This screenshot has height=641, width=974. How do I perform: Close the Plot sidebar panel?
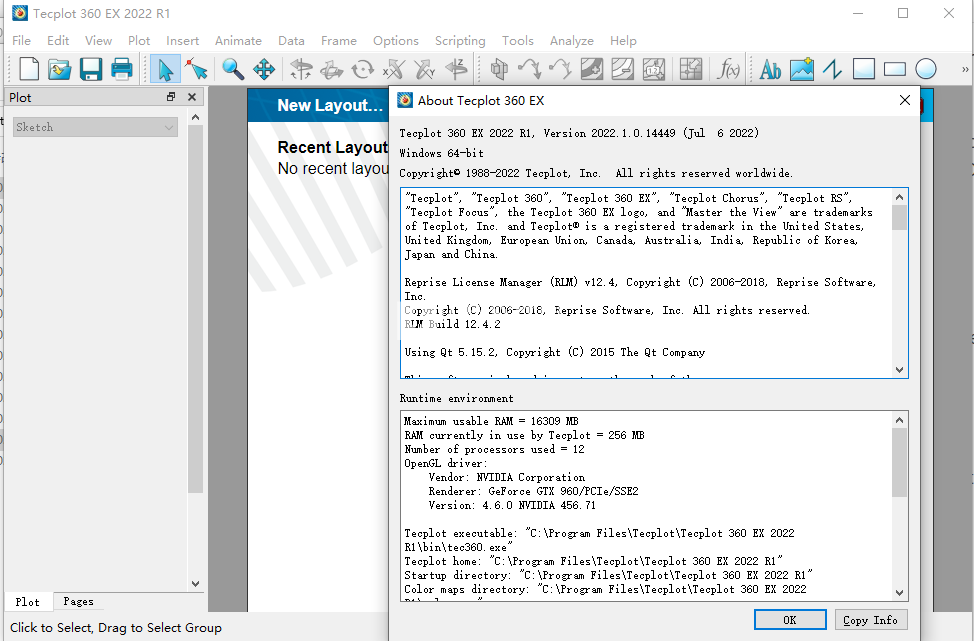[x=192, y=97]
